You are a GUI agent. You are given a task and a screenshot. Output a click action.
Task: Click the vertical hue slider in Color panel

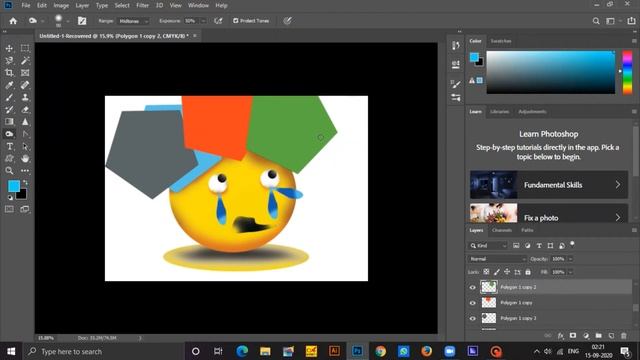627,73
